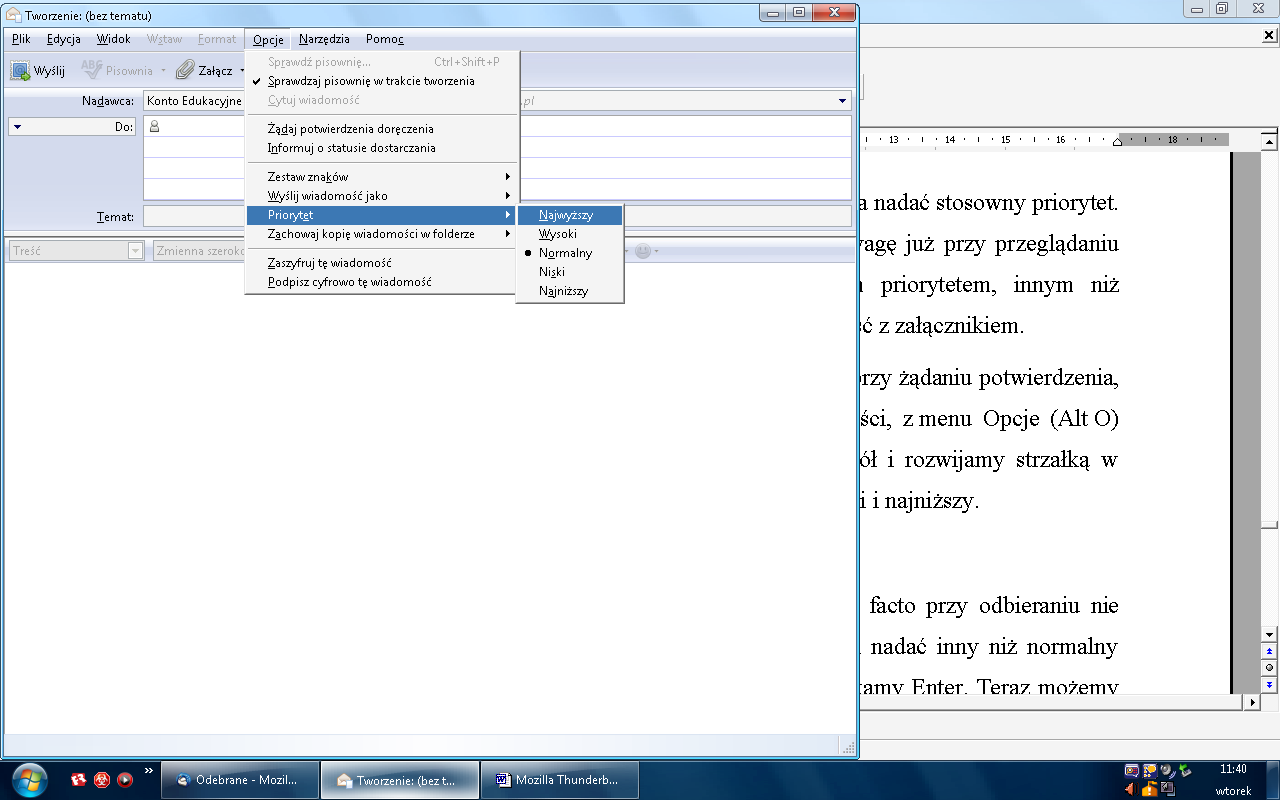Image resolution: width=1280 pixels, height=800 pixels.
Task: Click the Opcje menu
Action: 268,40
